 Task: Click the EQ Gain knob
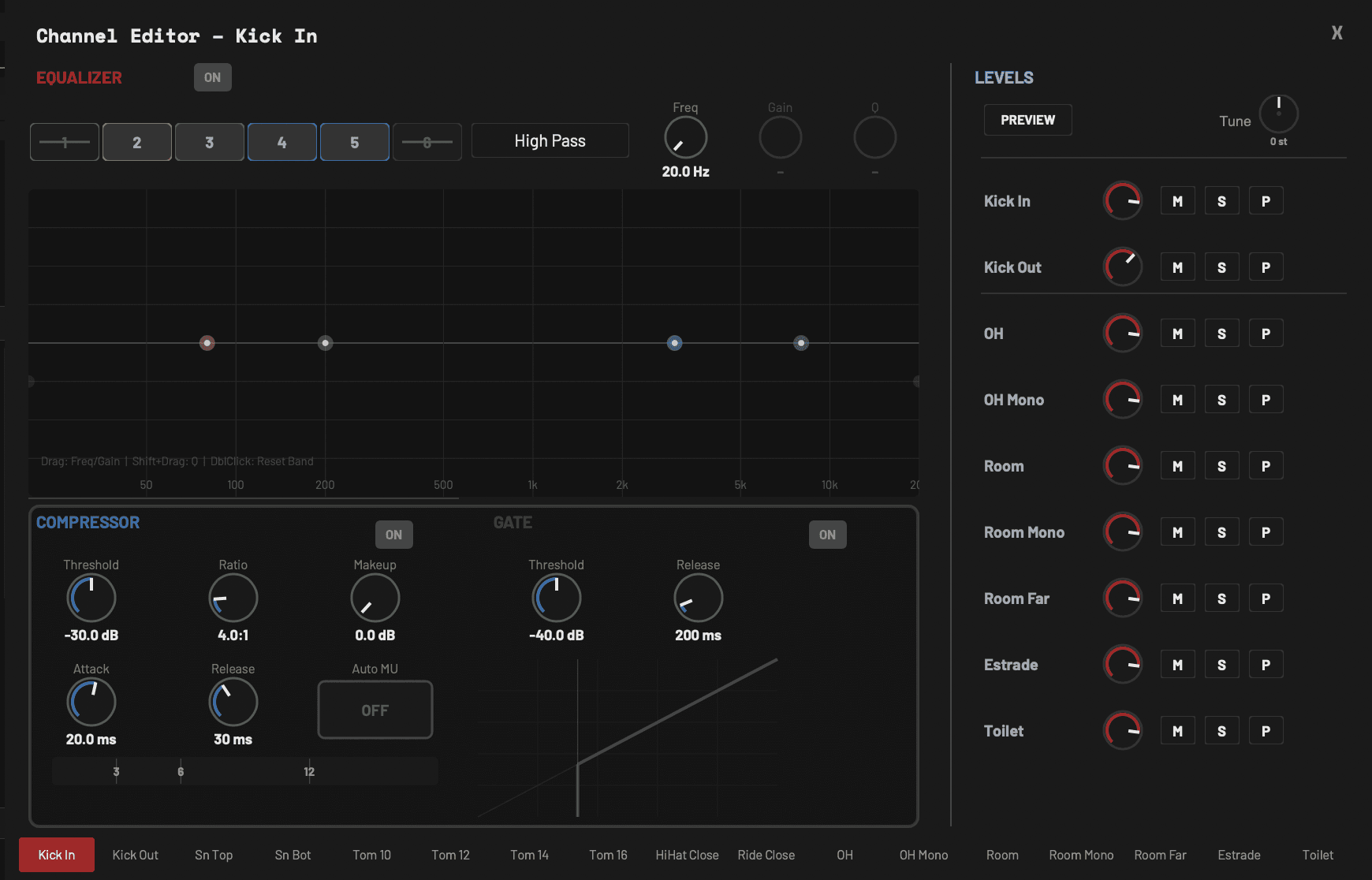pos(781,138)
